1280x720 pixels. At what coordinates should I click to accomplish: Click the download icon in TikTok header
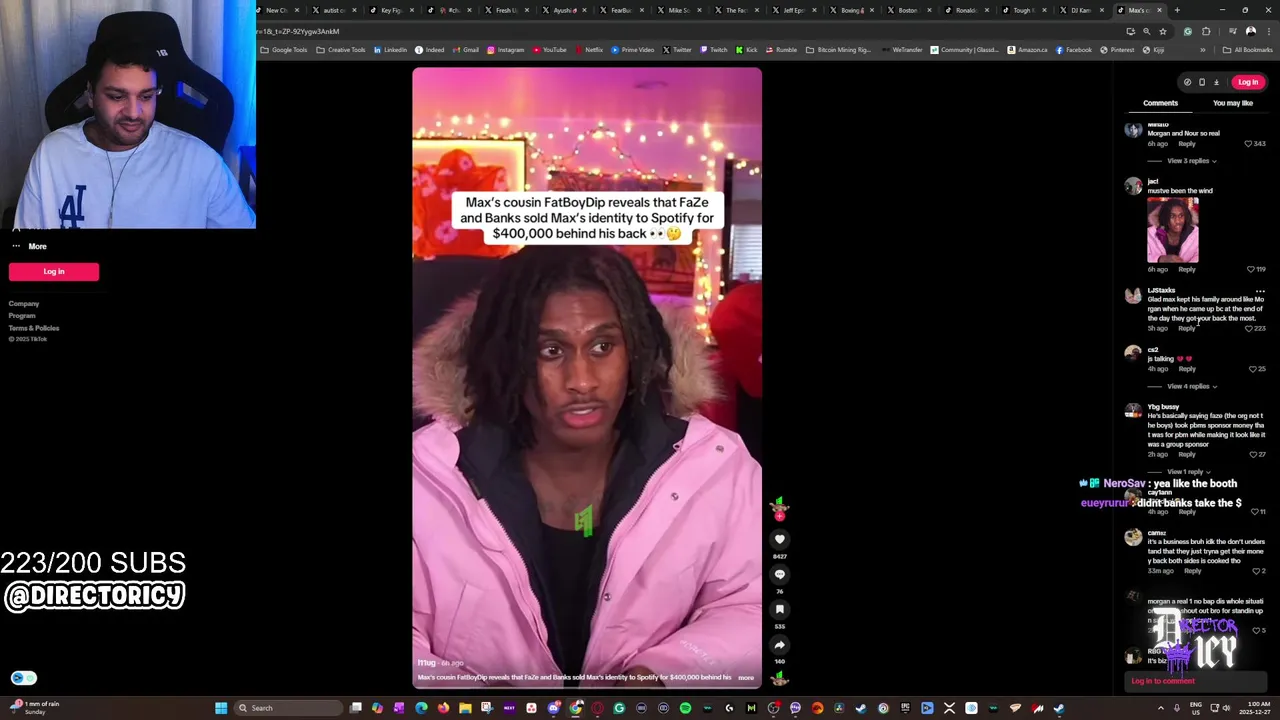click(x=1216, y=82)
